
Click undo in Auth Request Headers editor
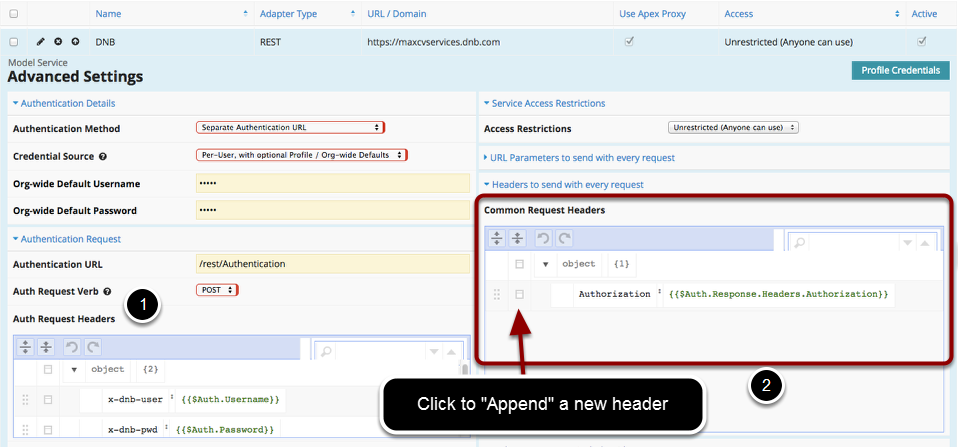72,347
